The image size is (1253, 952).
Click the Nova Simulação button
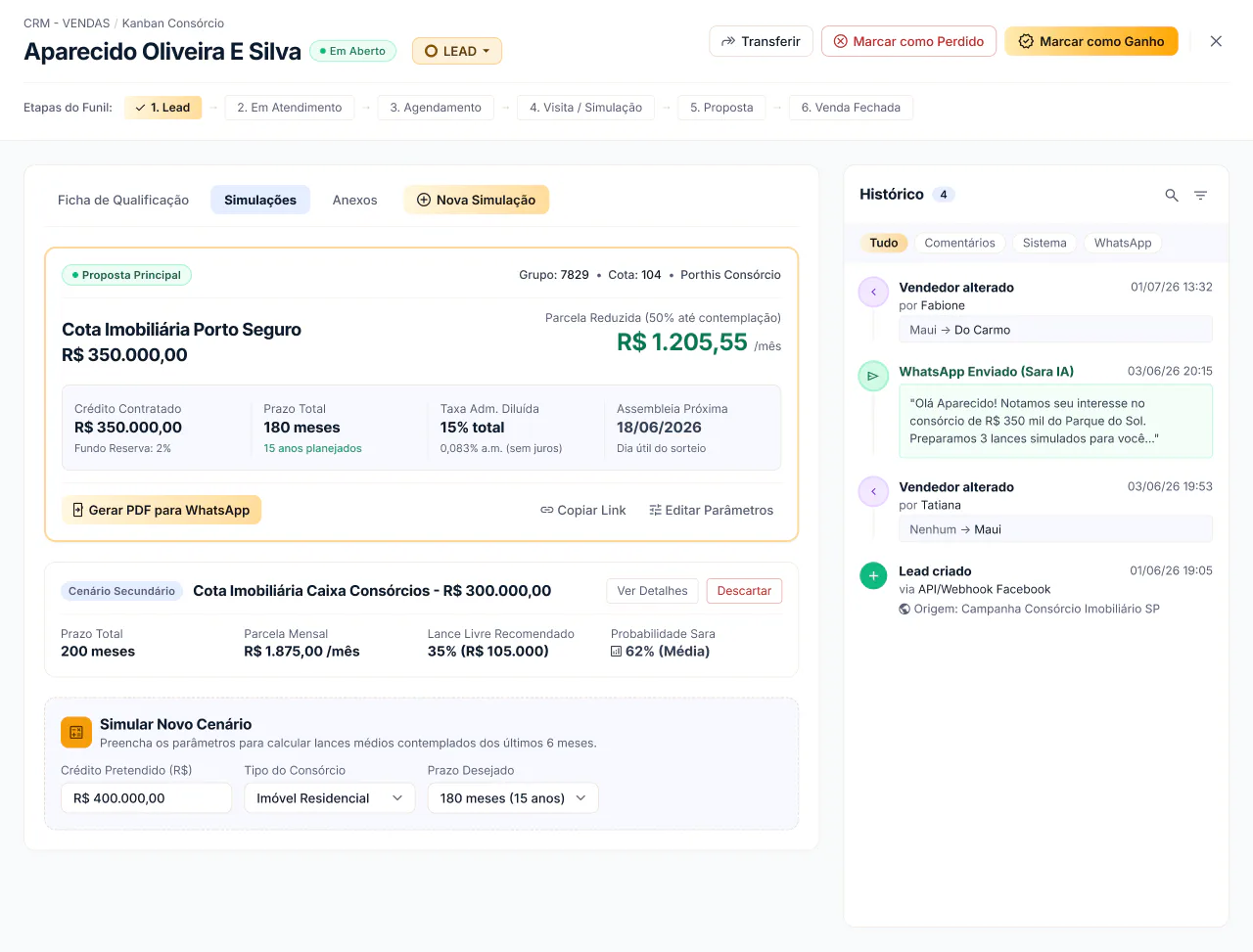(477, 200)
